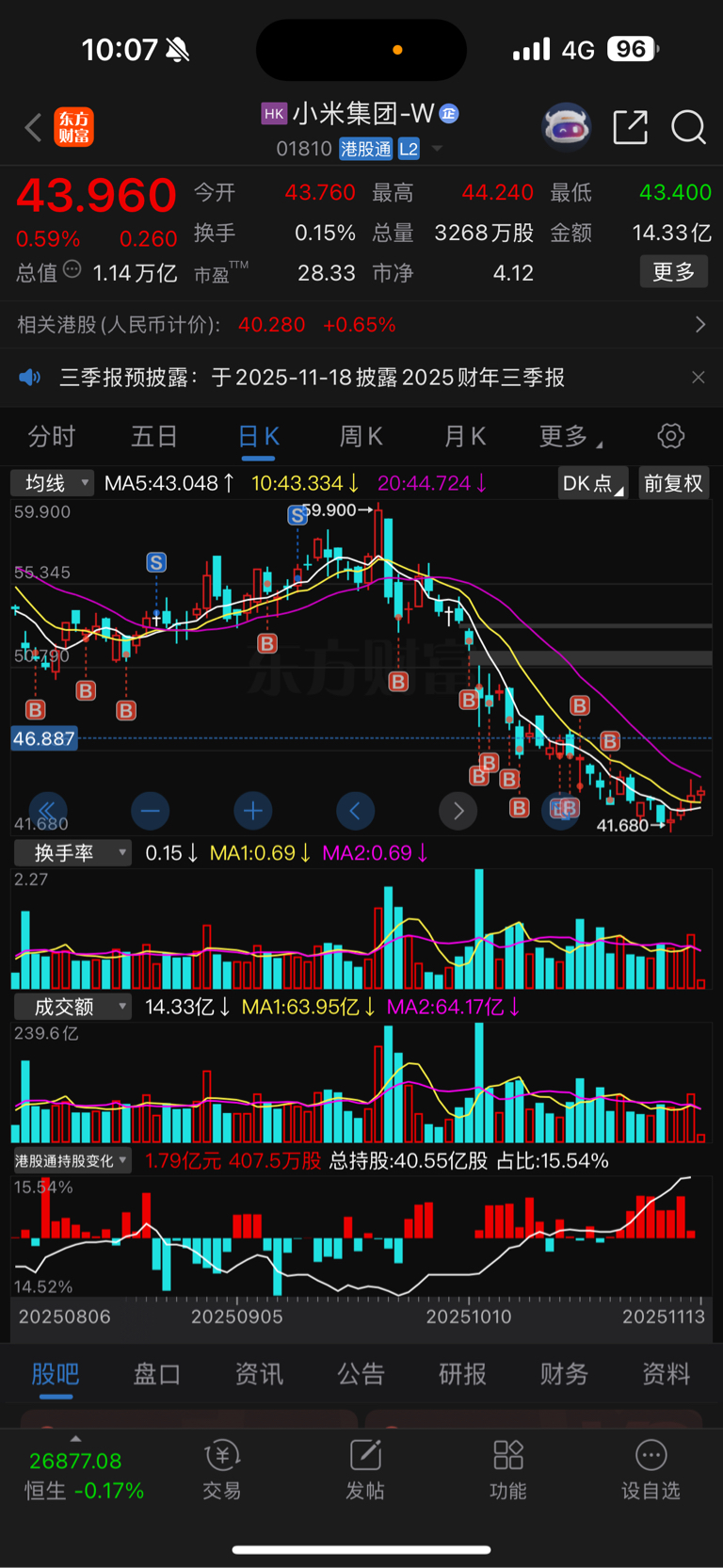Tap the double-left jump chart button

47,810
